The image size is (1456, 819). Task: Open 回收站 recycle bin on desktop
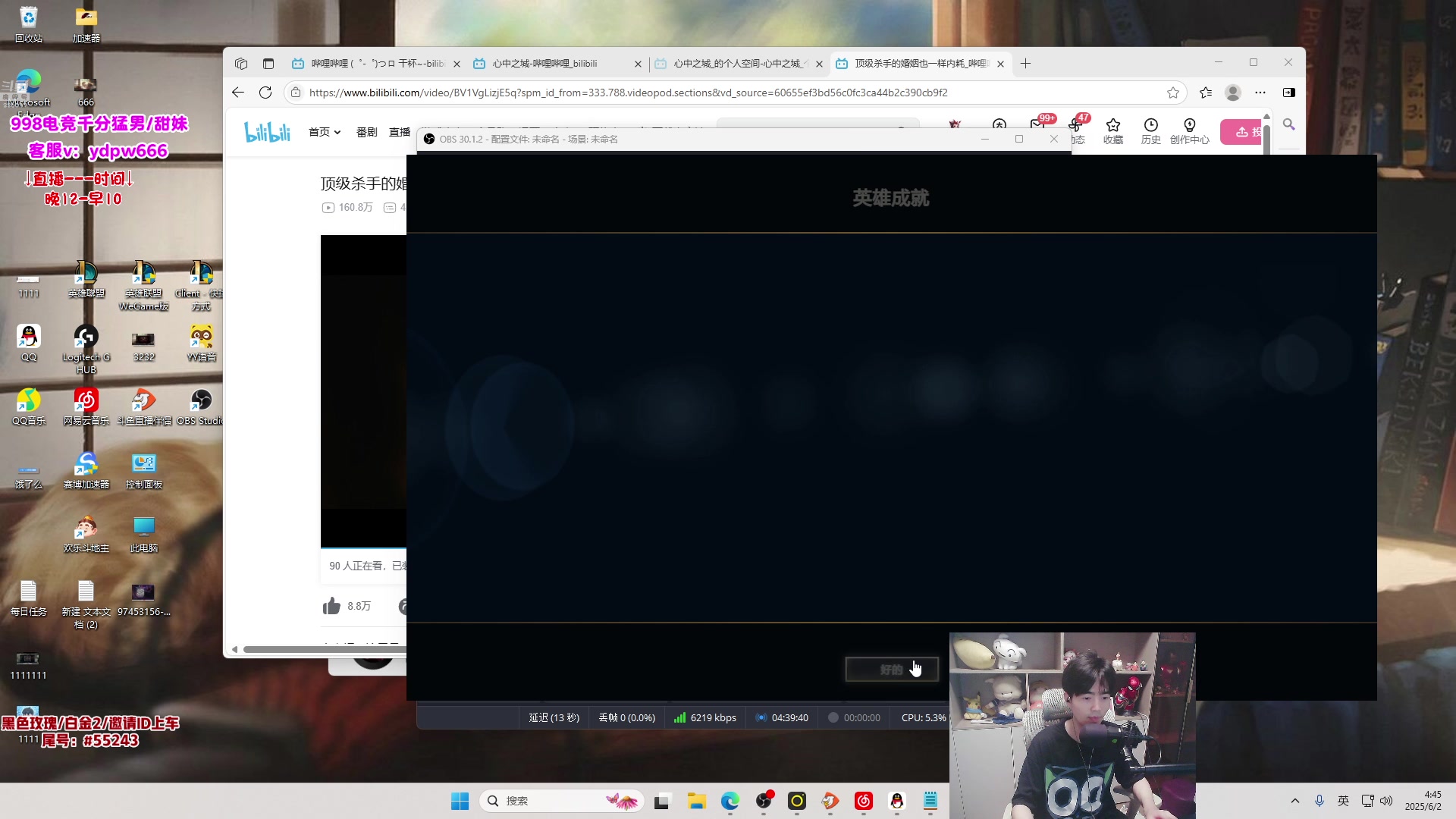[x=29, y=24]
